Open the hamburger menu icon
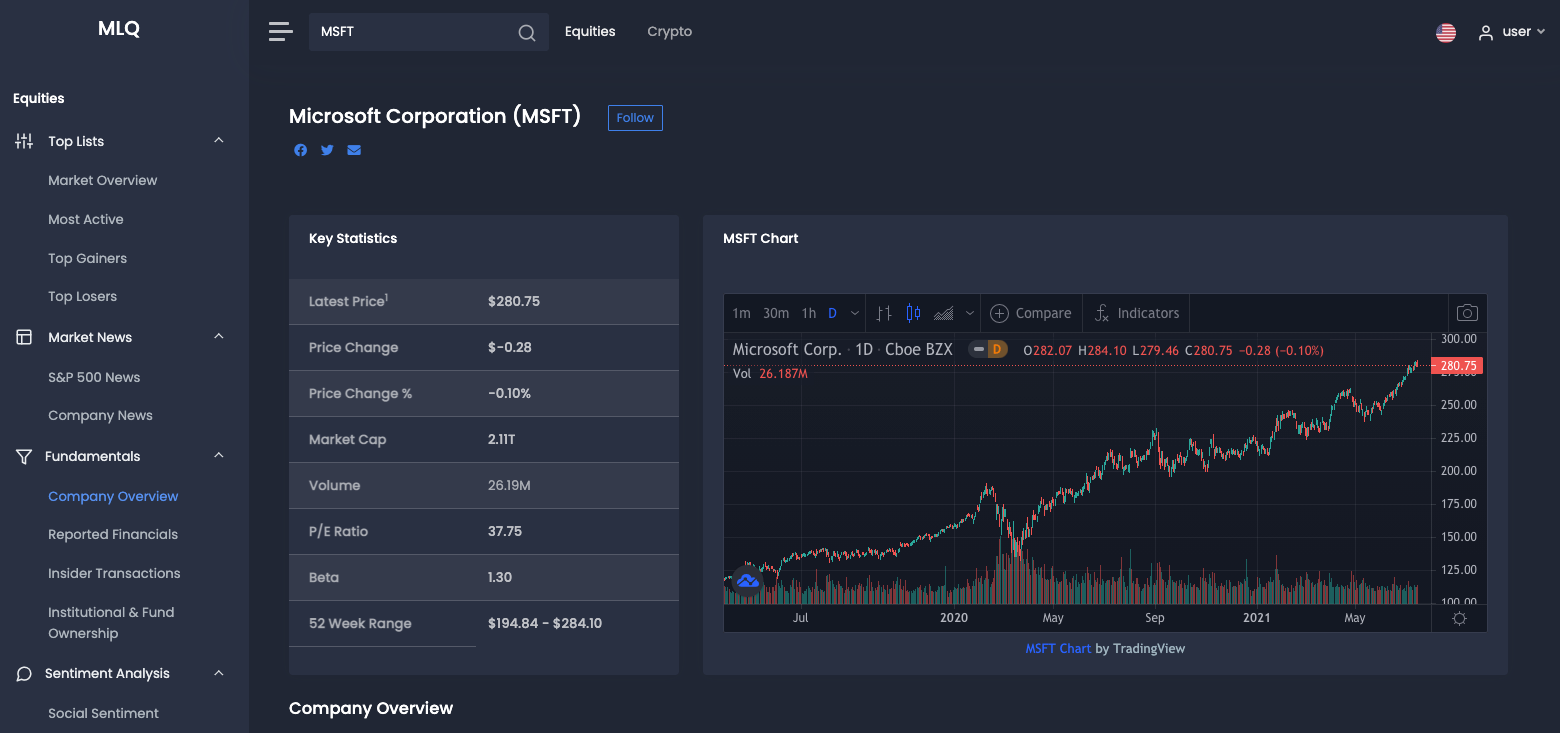 [281, 32]
